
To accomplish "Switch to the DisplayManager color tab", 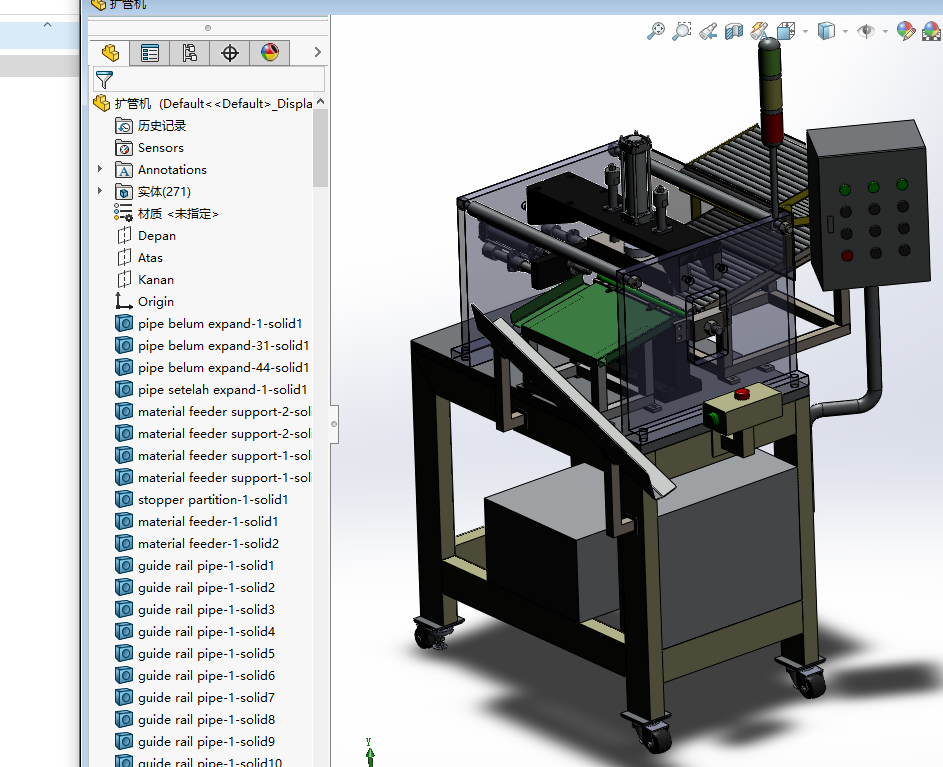I will click(x=270, y=53).
